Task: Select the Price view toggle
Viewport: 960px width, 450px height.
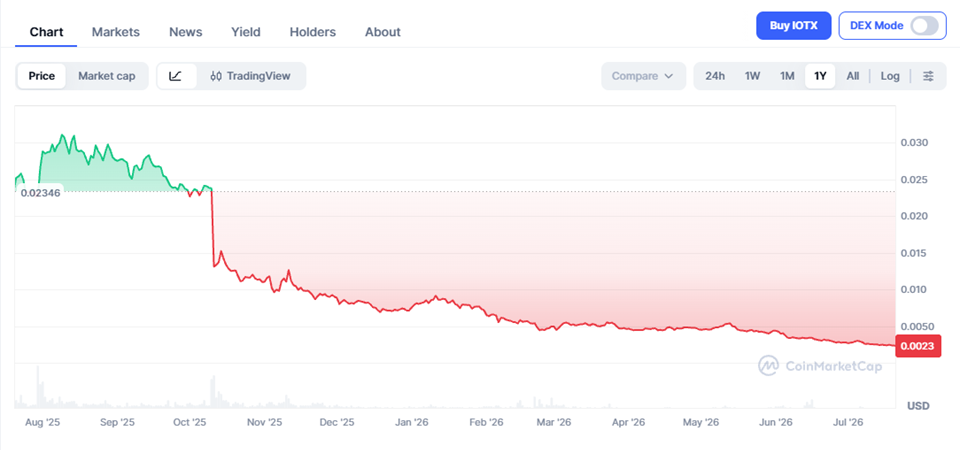Action: click(42, 76)
